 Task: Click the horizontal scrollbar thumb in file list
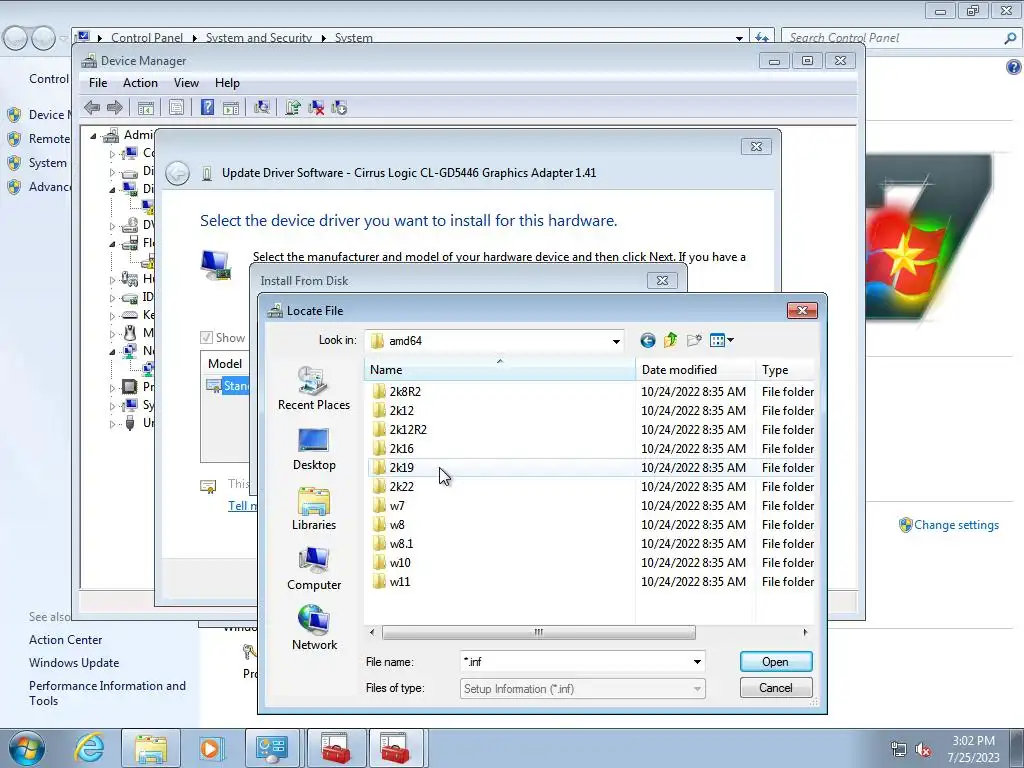point(538,632)
